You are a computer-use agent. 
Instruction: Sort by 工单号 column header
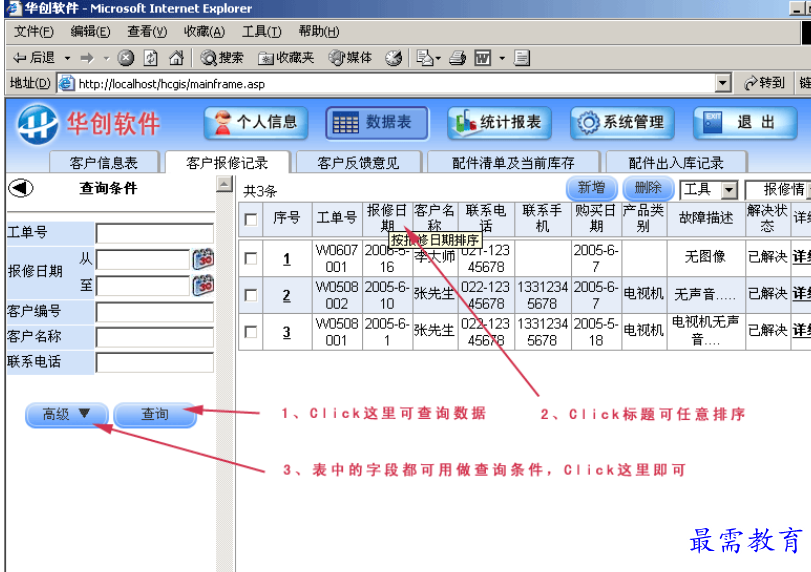click(336, 218)
